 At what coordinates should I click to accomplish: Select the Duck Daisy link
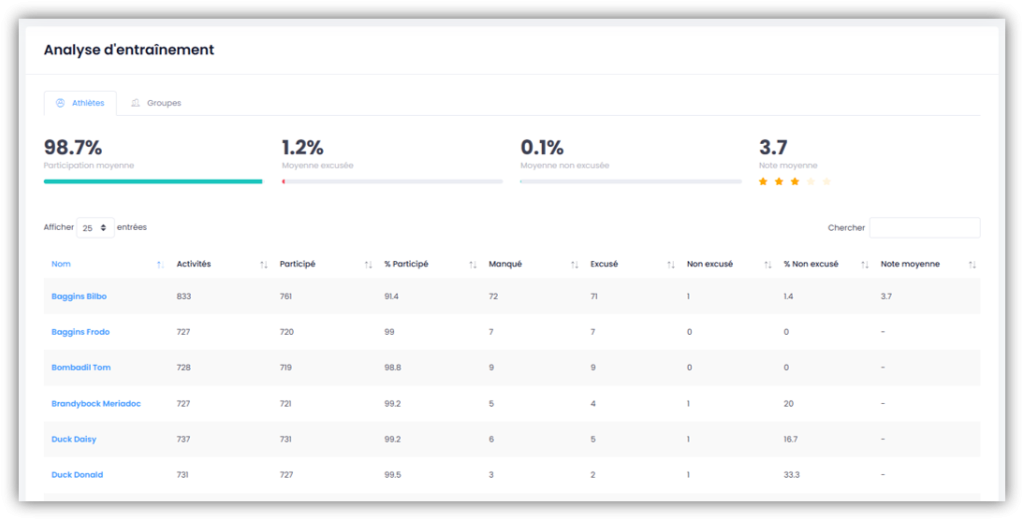(74, 440)
